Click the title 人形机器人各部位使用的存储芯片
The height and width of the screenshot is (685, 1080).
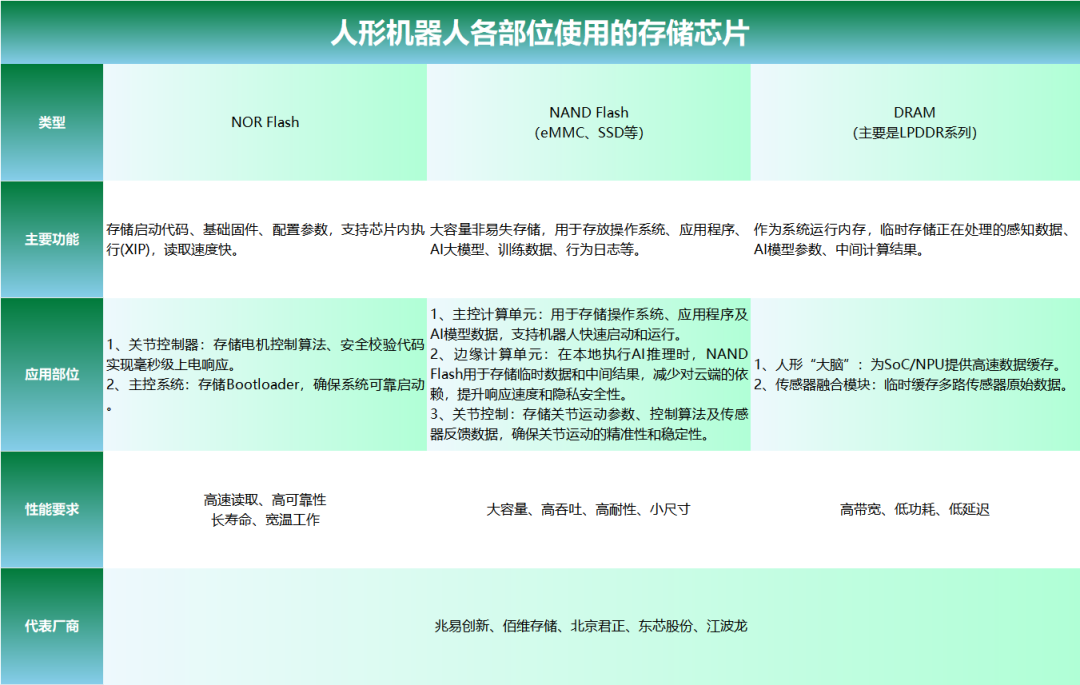540,32
